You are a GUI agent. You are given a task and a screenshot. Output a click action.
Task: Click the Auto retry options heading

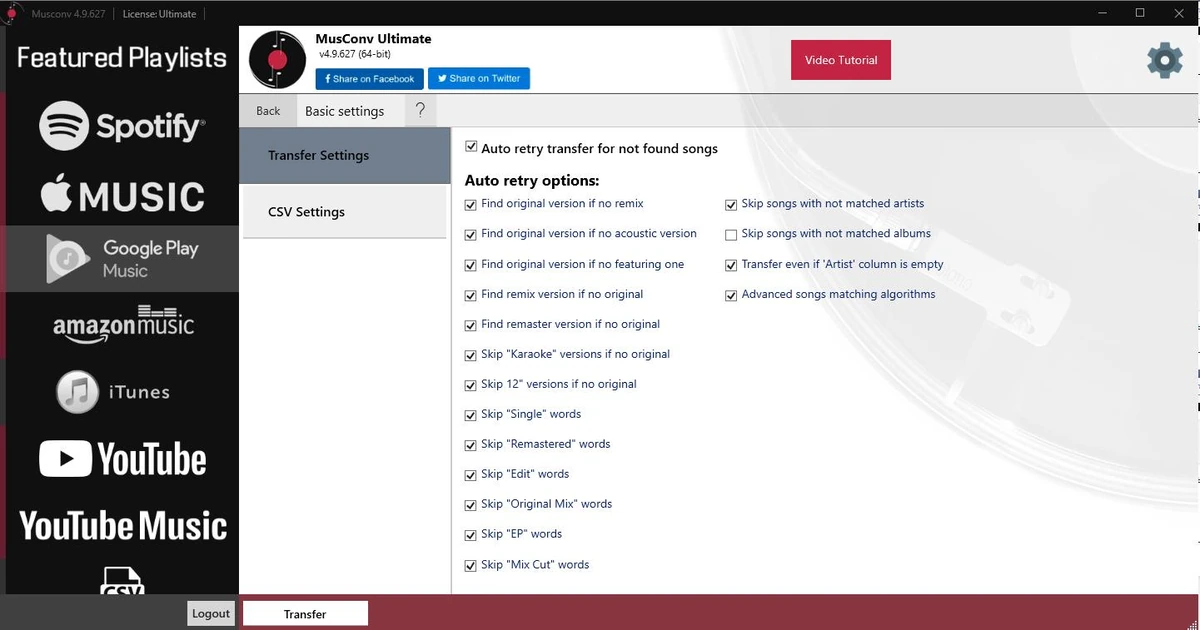pyautogui.click(x=532, y=181)
